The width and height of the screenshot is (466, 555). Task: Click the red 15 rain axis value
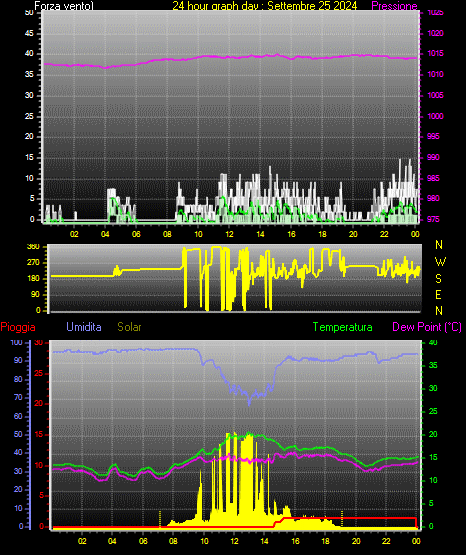(x=39, y=434)
